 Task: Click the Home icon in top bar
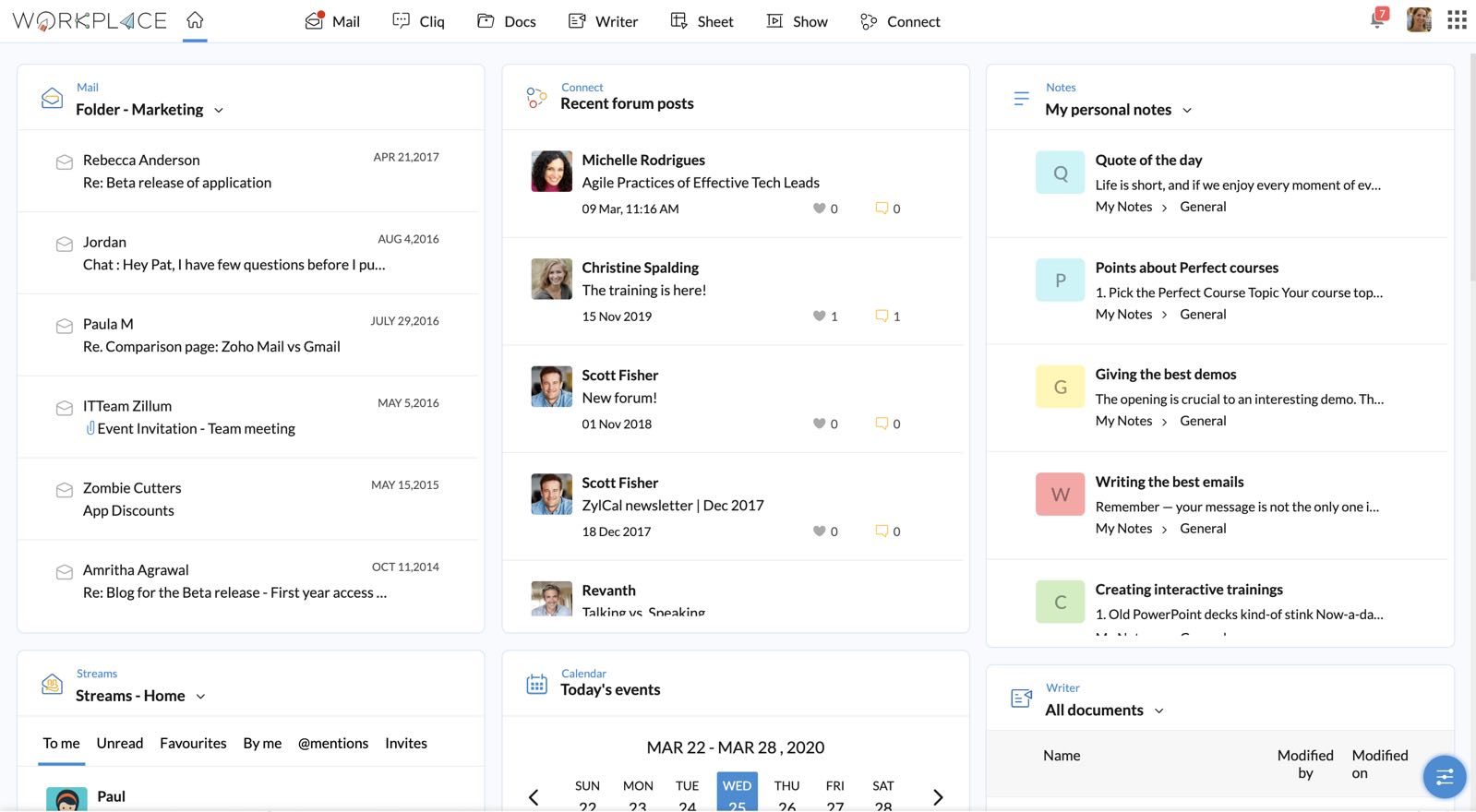[195, 20]
